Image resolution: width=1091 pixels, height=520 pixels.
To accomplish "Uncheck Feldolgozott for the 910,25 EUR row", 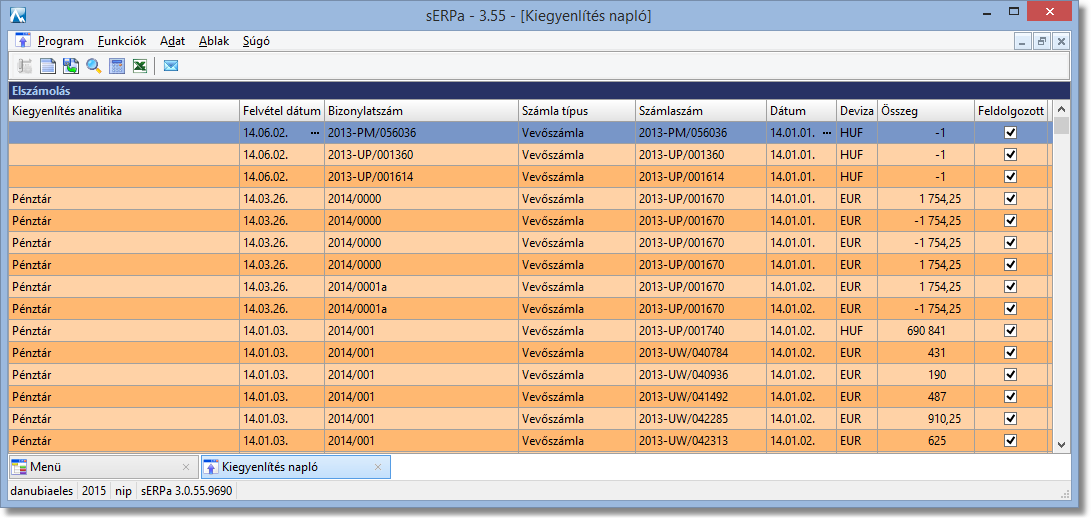I will point(1010,419).
